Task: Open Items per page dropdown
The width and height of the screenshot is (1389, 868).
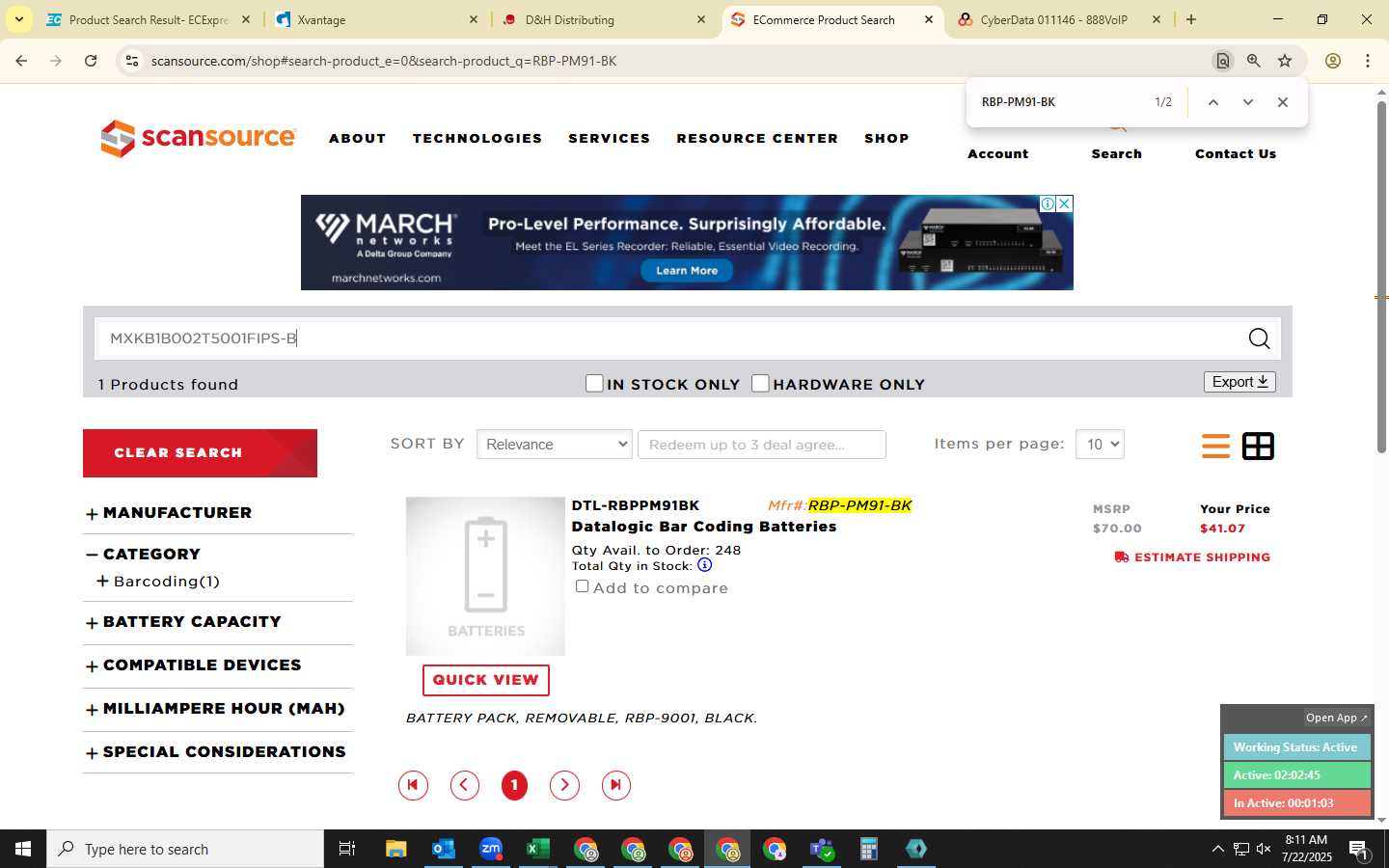Action: coord(1100,445)
